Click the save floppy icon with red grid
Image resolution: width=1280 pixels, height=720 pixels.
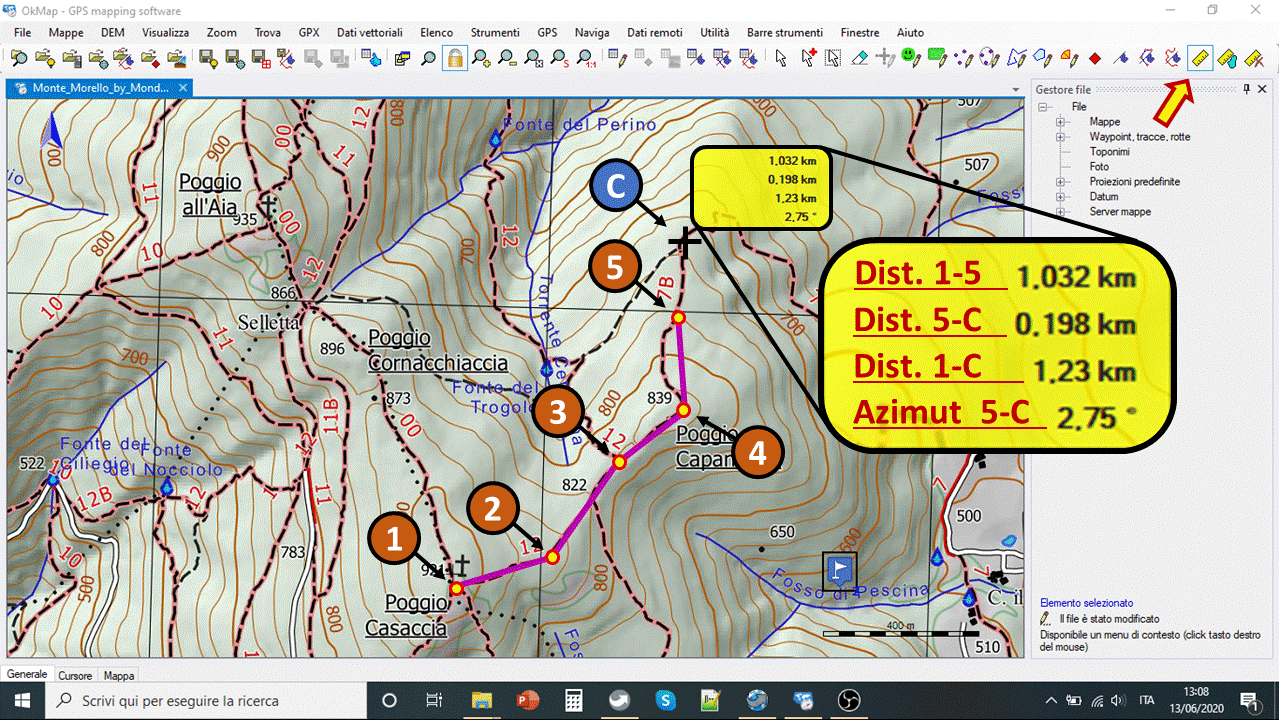[x=262, y=58]
